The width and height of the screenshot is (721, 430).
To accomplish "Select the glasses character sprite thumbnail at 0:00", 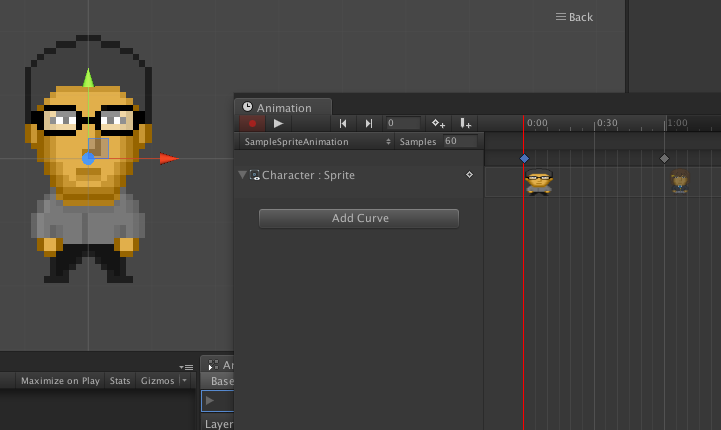I will coord(539,182).
